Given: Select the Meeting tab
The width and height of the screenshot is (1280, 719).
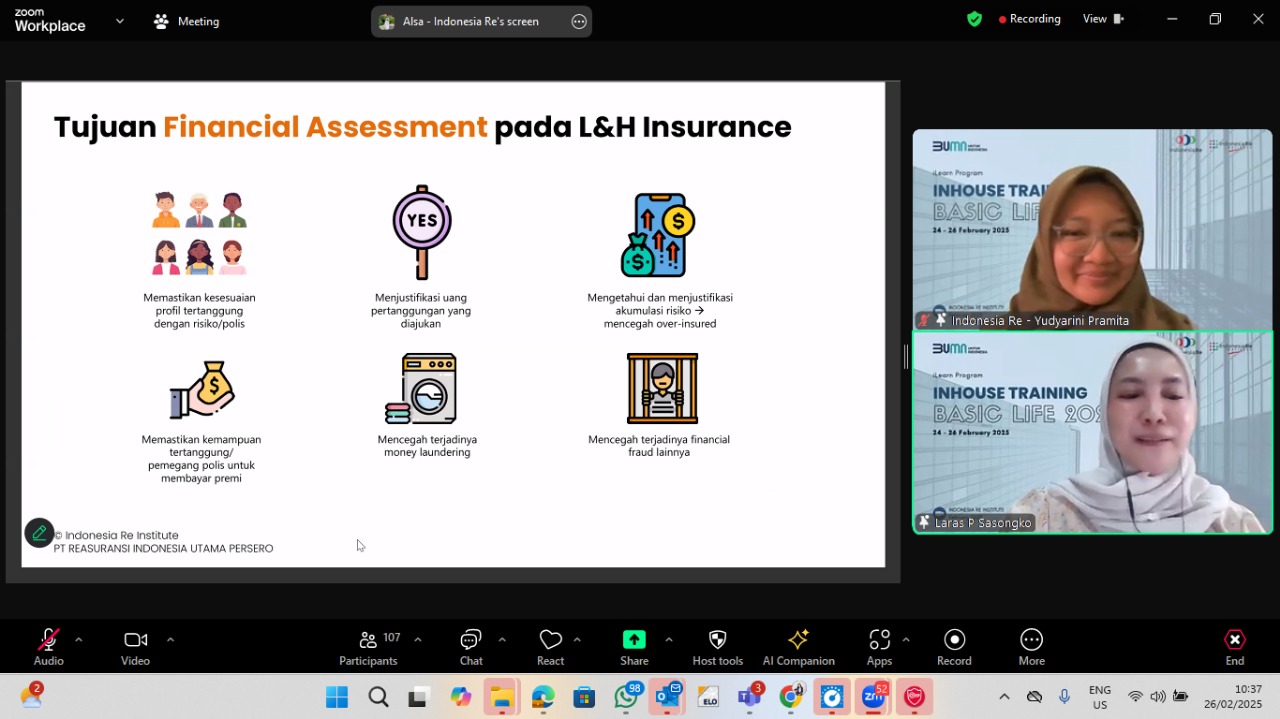Looking at the screenshot, I should tap(186, 21).
